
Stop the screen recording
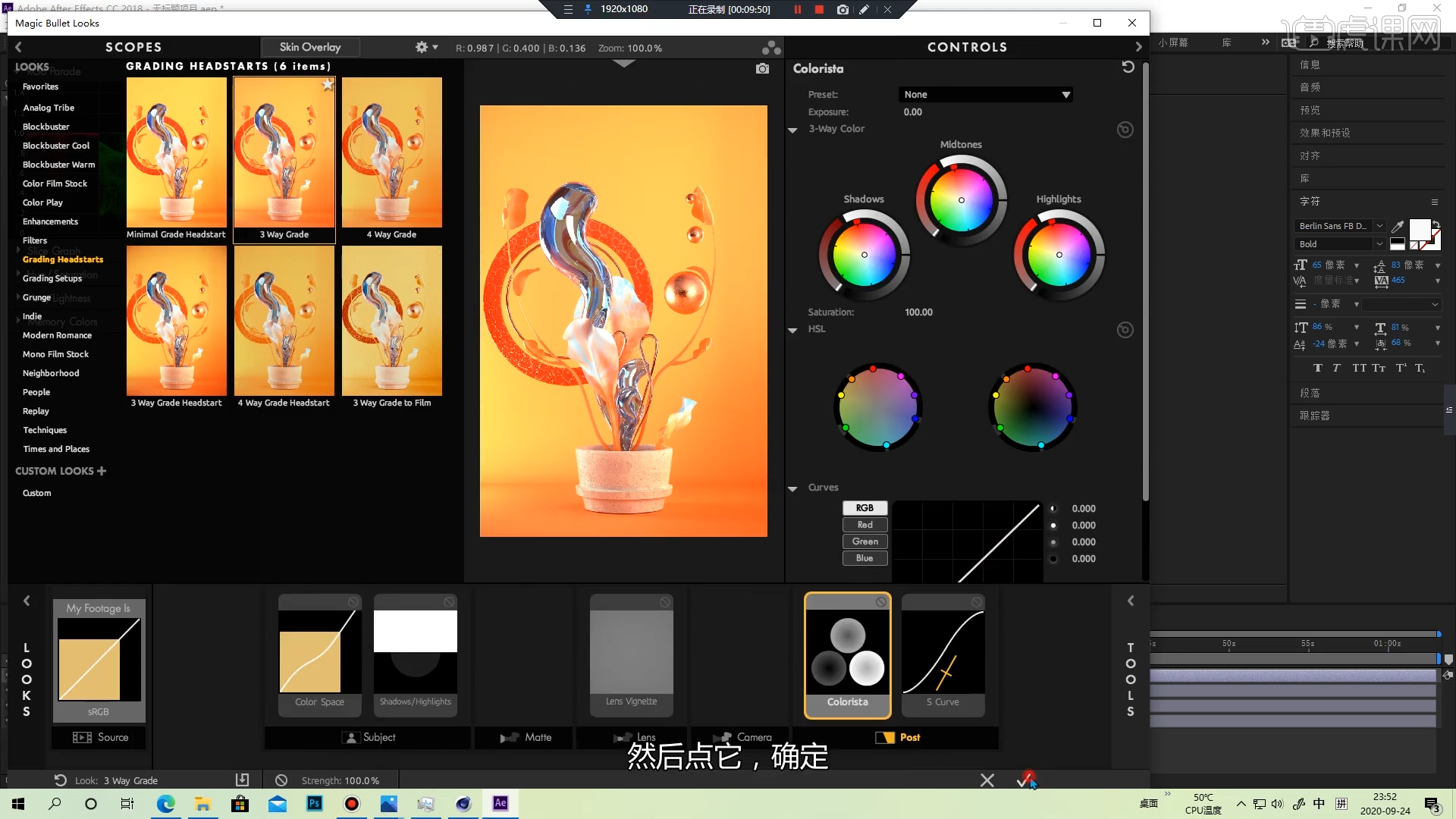(819, 10)
